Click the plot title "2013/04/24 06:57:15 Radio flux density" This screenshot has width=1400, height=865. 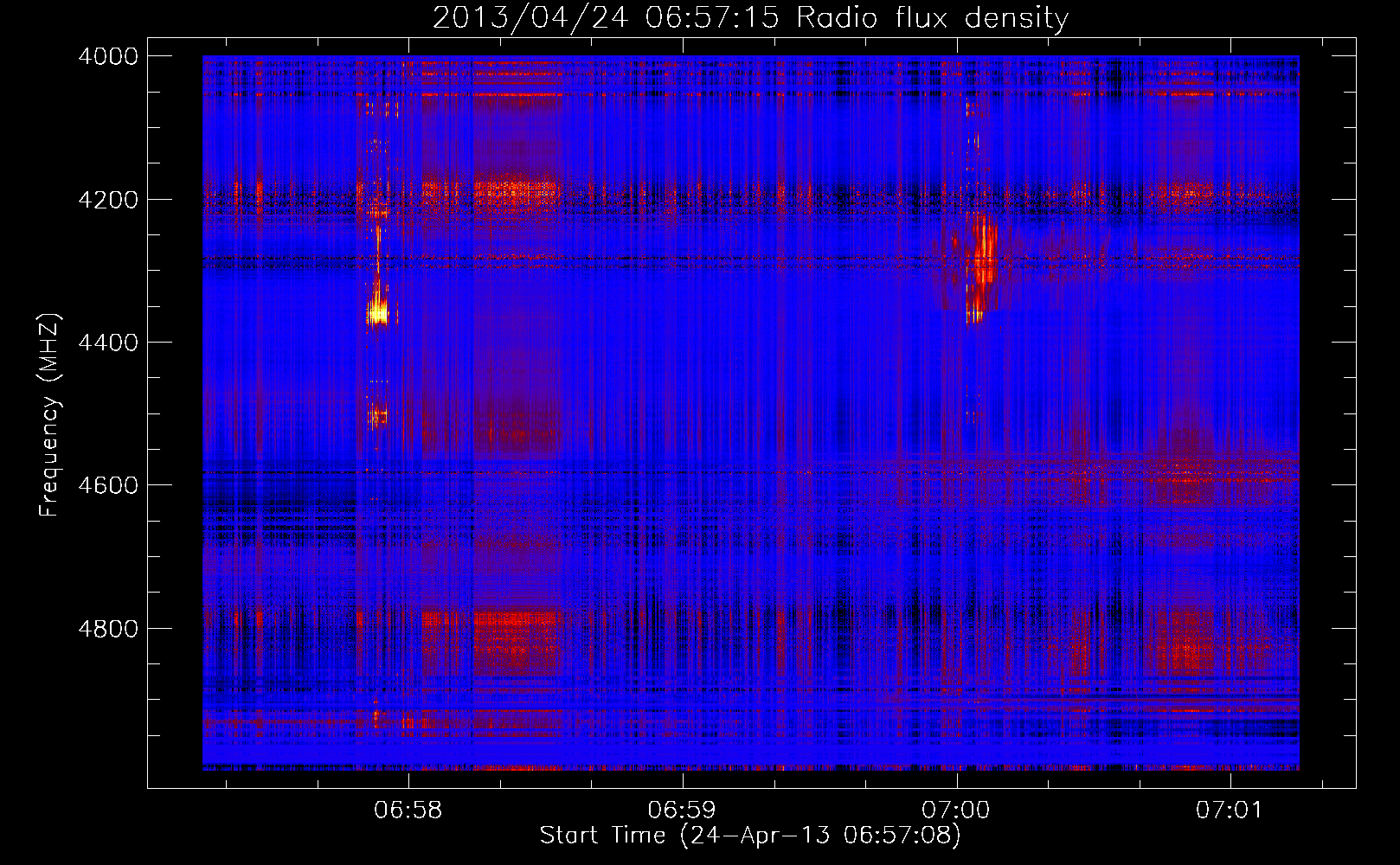(750, 18)
